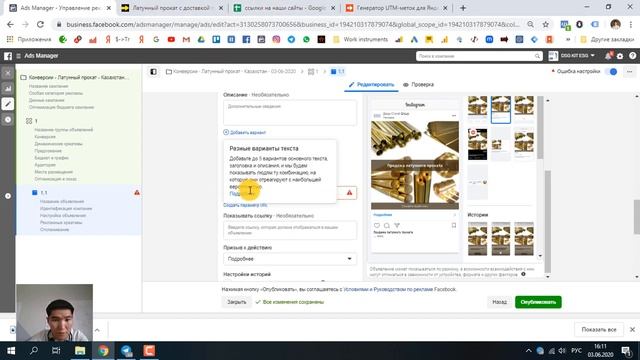Viewport: 640px width, 360px height.
Task: Bookmark this page with the star icon
Action: click(546, 24)
